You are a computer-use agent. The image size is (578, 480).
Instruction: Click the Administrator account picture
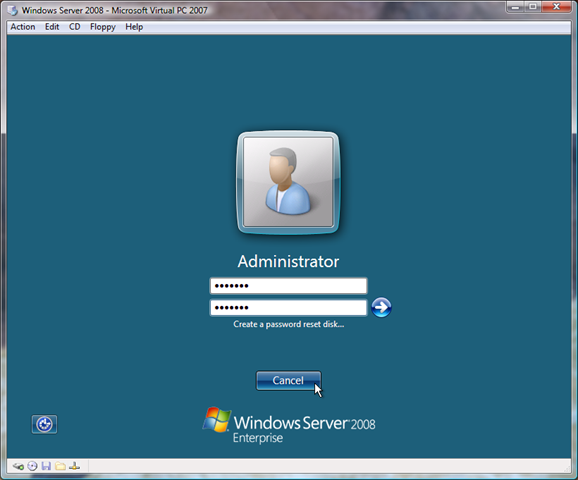click(288, 182)
